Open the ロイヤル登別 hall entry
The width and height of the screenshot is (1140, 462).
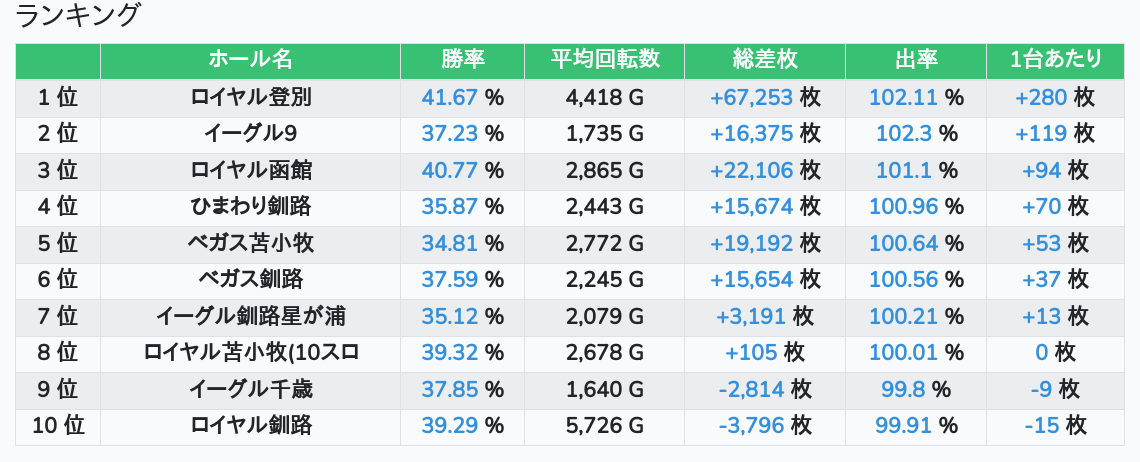tap(250, 97)
